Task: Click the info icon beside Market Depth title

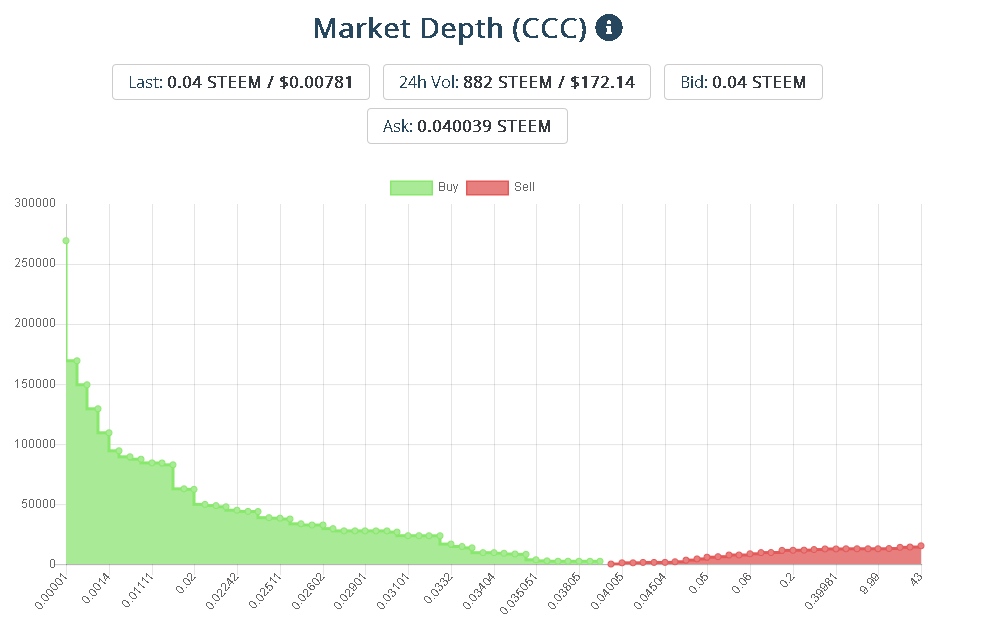Action: (609, 28)
